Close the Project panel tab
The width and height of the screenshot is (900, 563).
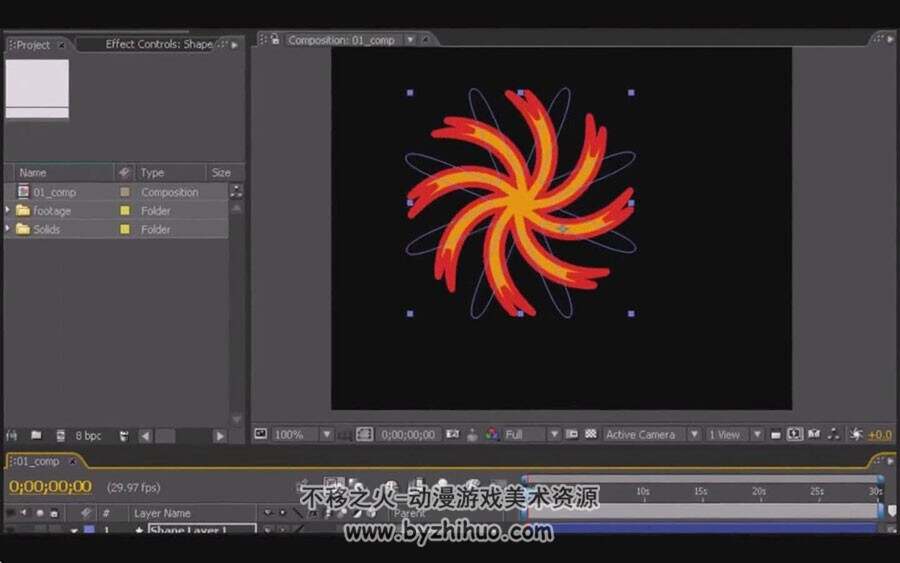pyautogui.click(x=61, y=45)
